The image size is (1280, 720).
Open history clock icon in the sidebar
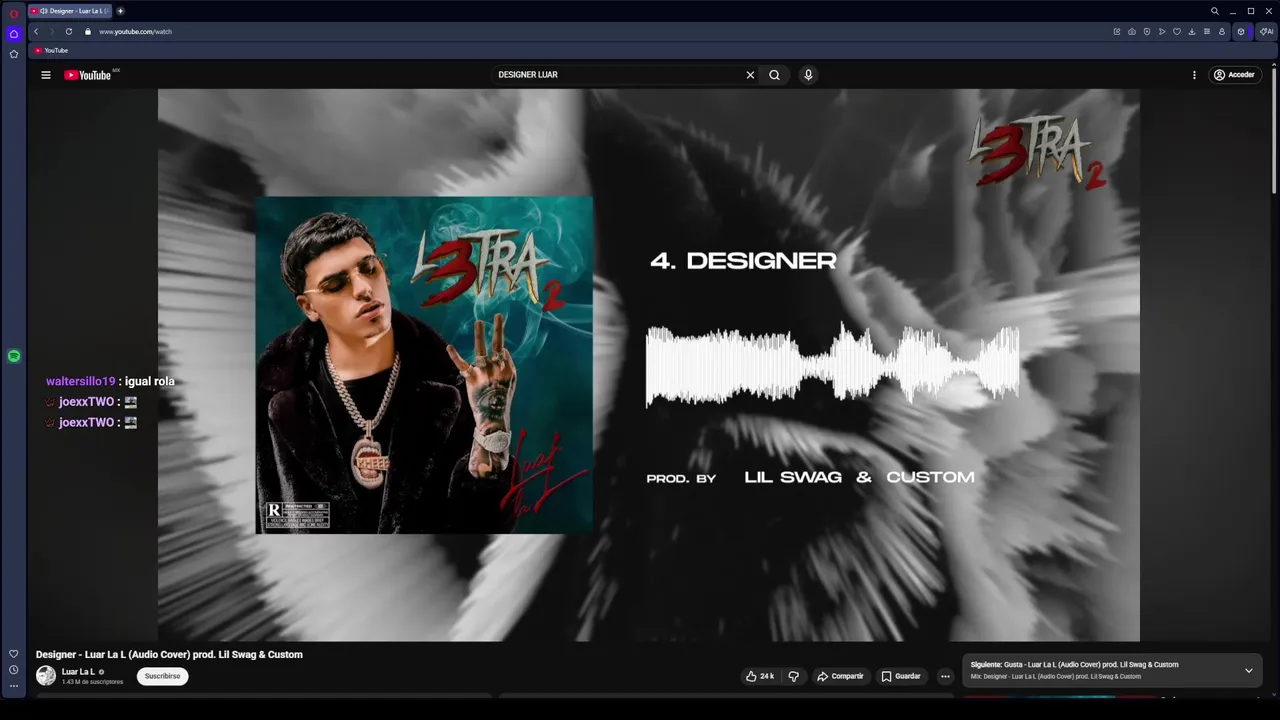coord(13,670)
